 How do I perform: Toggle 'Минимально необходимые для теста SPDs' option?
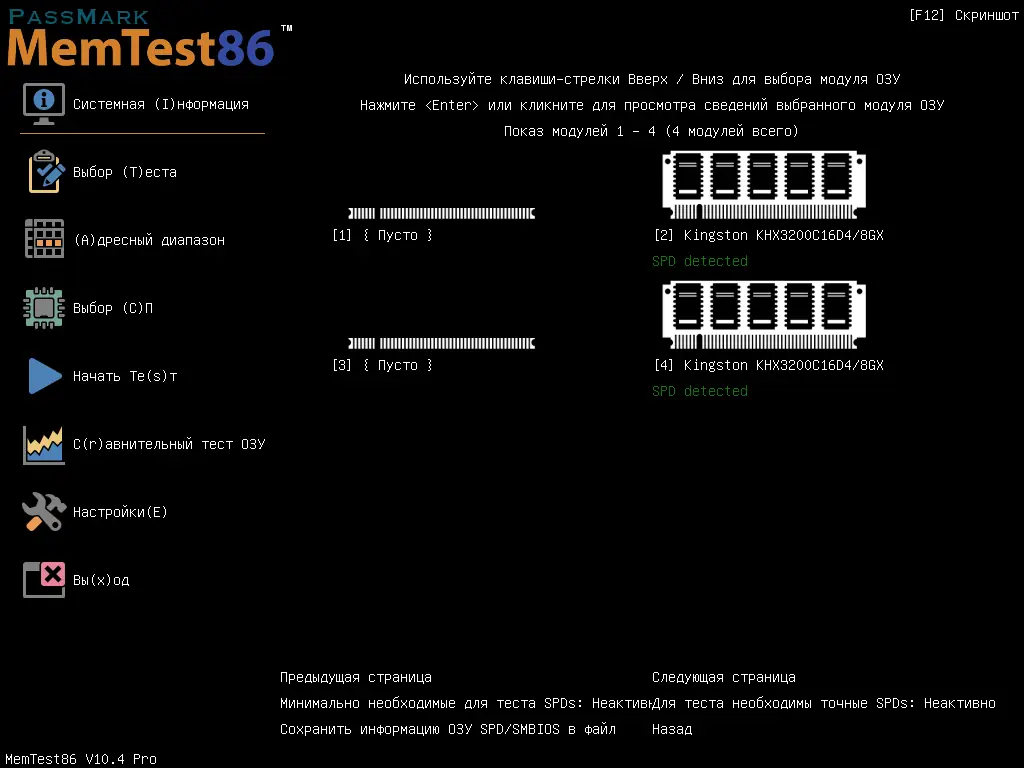point(466,703)
